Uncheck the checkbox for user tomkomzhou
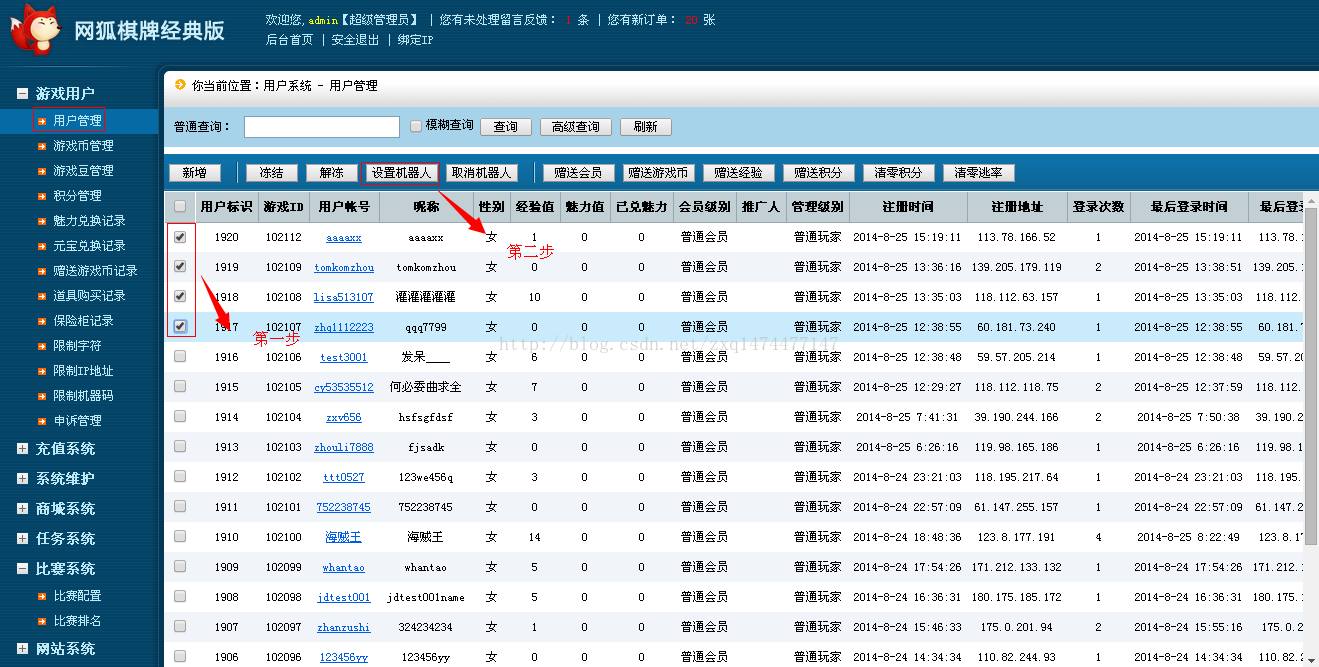The height and width of the screenshot is (667, 1319). [x=180, y=267]
